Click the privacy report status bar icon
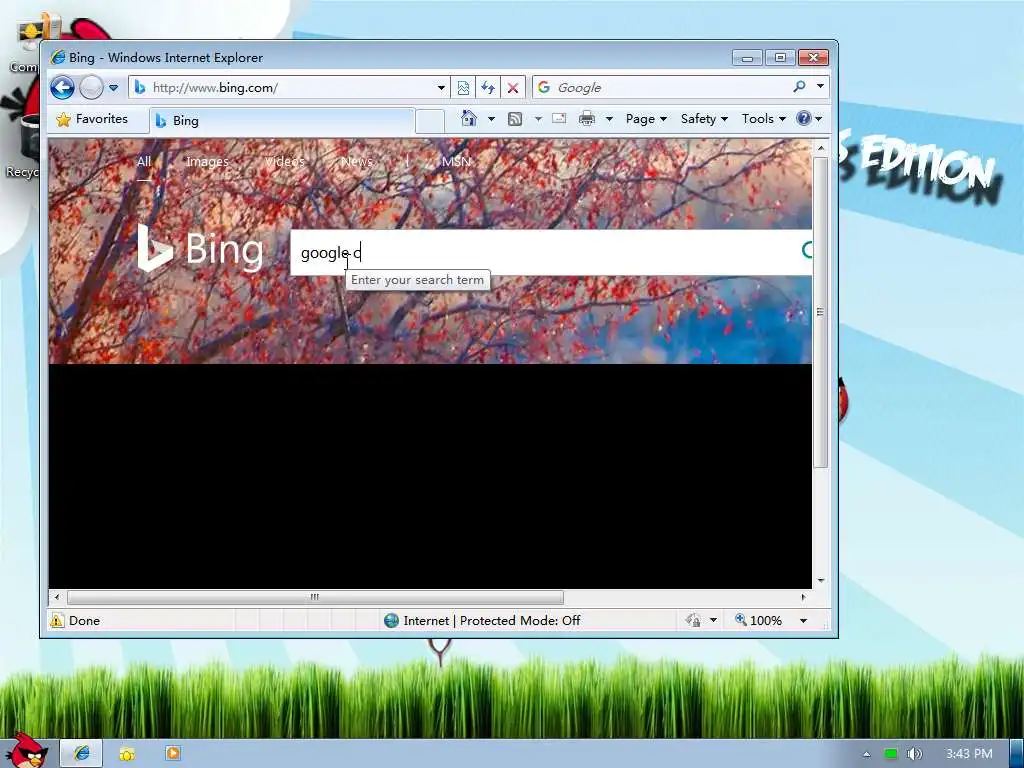 (x=694, y=620)
